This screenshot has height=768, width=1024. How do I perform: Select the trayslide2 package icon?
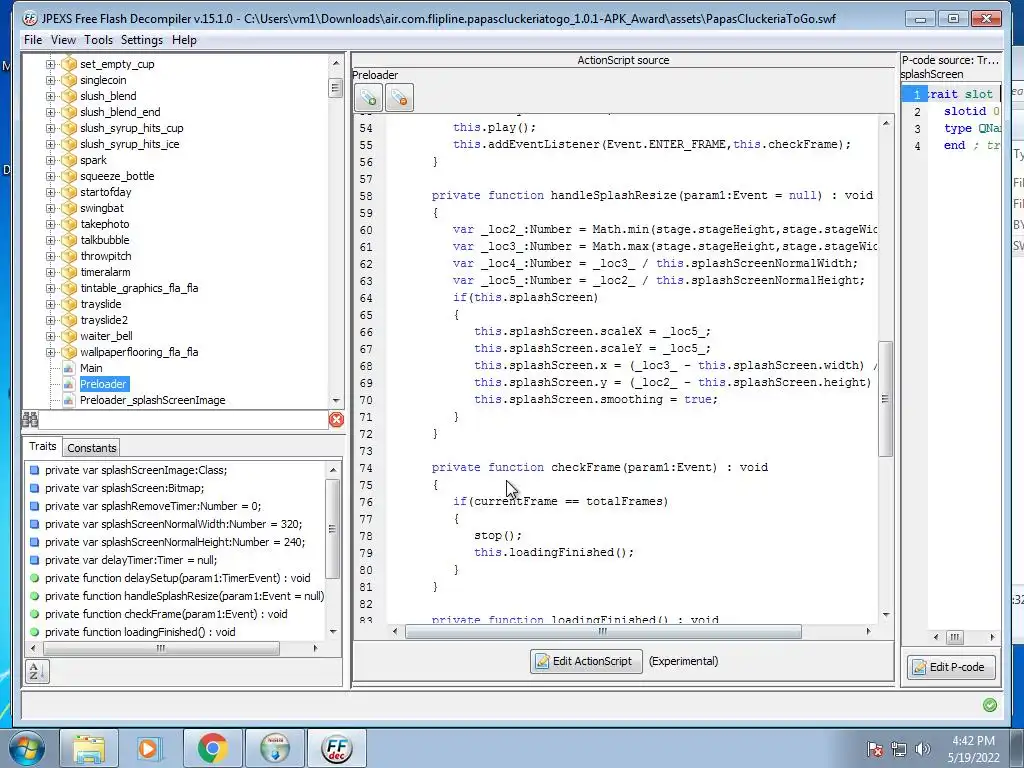69,320
